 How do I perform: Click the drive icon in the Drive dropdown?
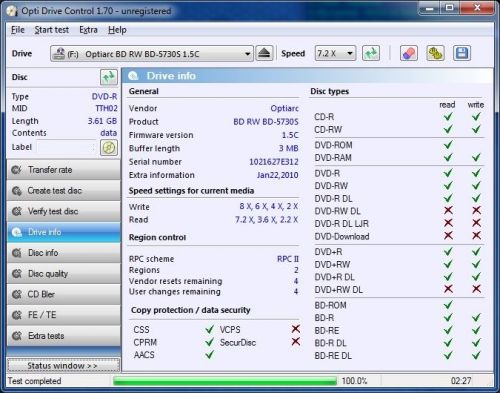pos(59,53)
